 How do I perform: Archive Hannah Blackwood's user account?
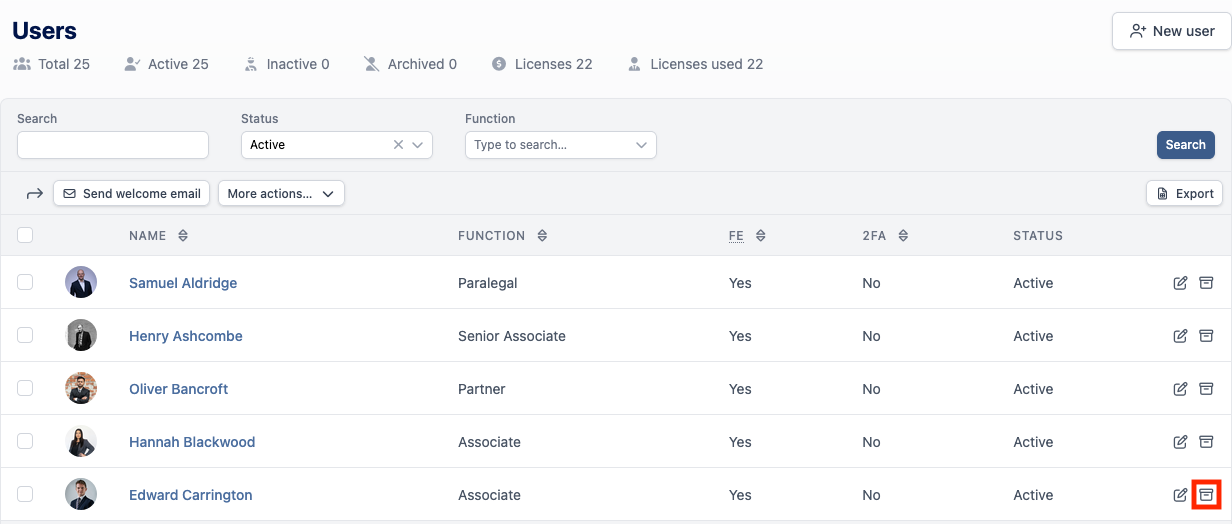click(1206, 442)
